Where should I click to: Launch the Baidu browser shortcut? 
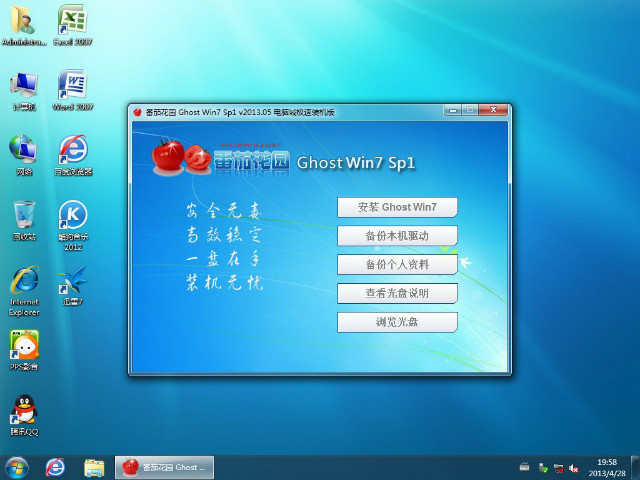(x=73, y=155)
